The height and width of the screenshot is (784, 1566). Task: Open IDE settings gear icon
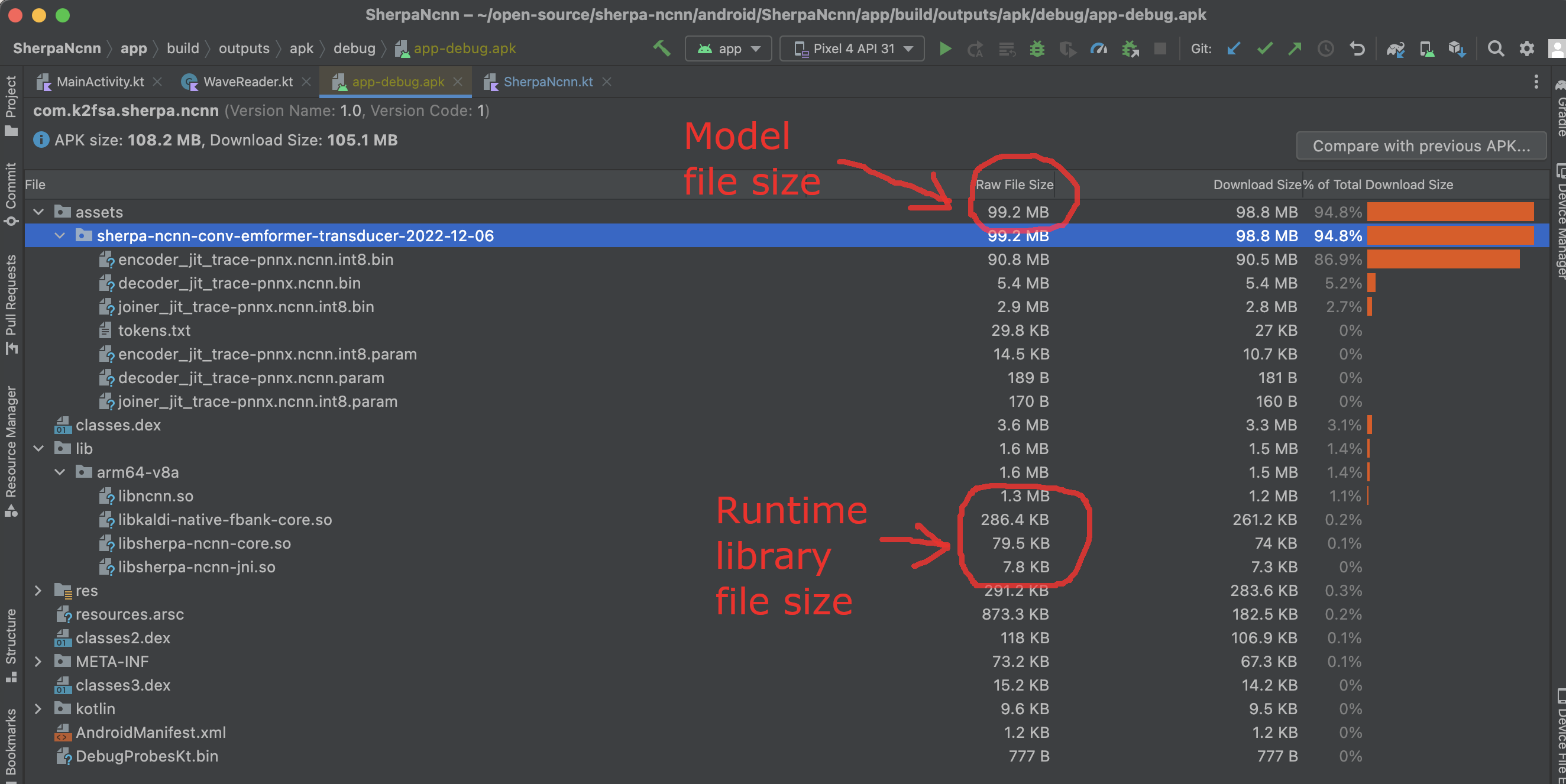[1526, 48]
